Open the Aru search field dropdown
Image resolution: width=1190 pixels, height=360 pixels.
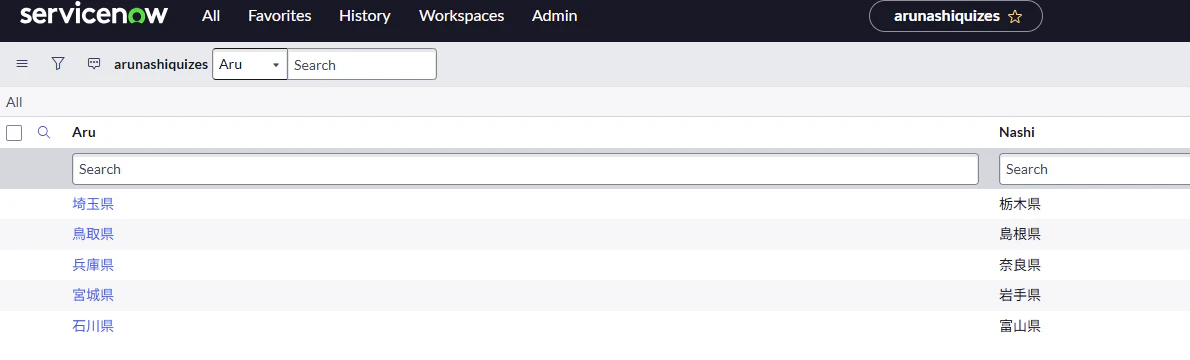click(250, 65)
